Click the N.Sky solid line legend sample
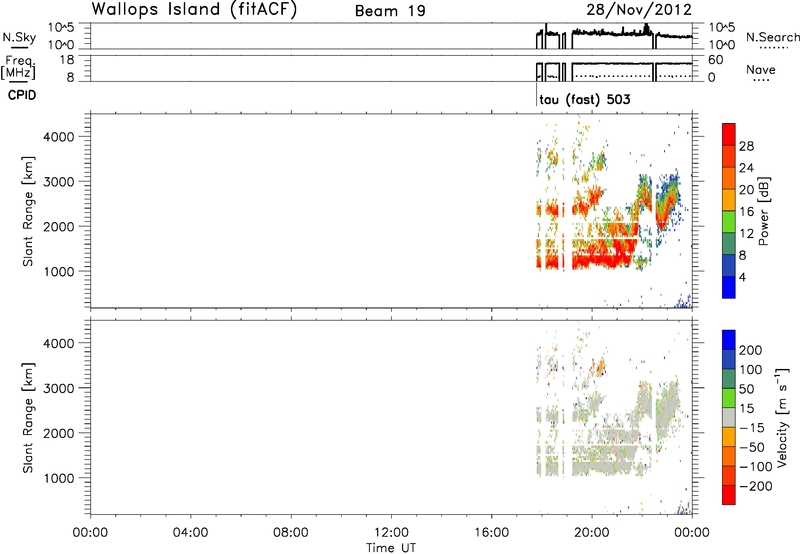The height and width of the screenshot is (554, 800). pos(19,47)
